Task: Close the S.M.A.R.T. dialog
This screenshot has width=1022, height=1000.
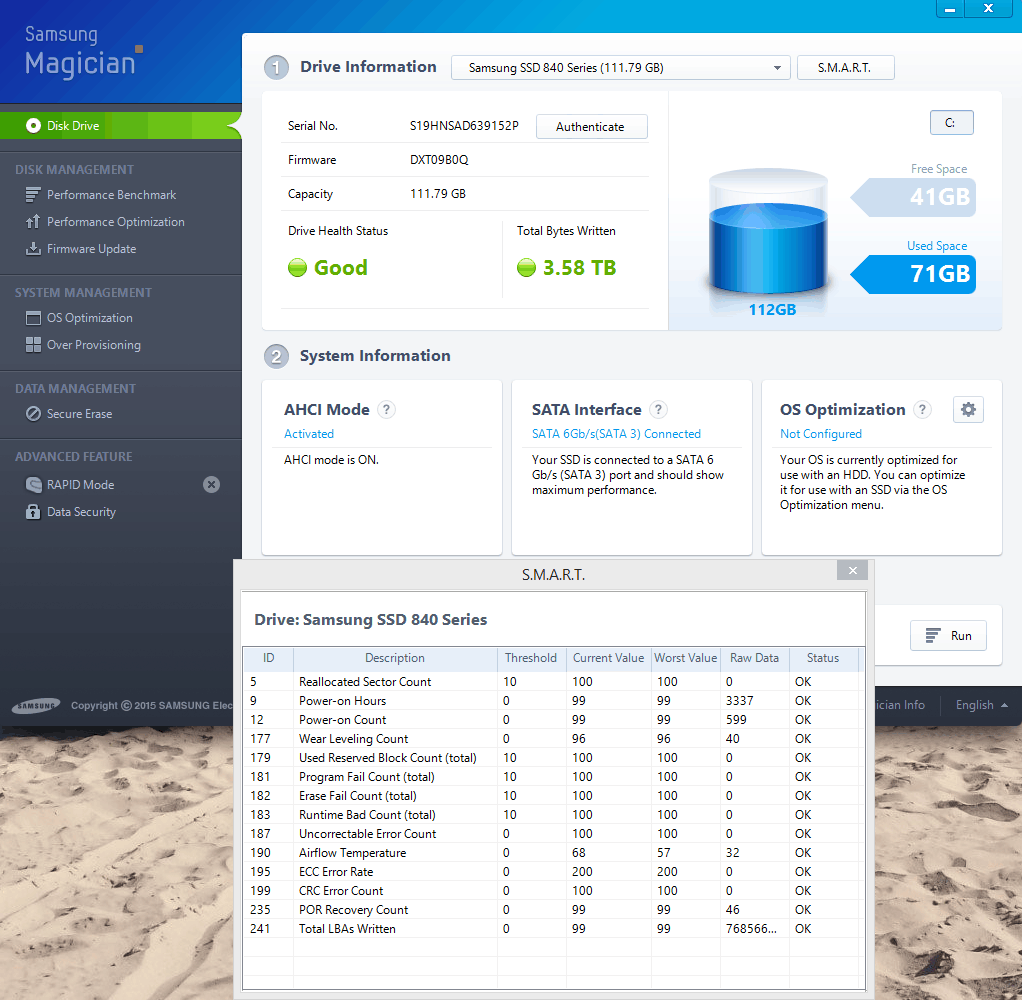Action: point(853,570)
